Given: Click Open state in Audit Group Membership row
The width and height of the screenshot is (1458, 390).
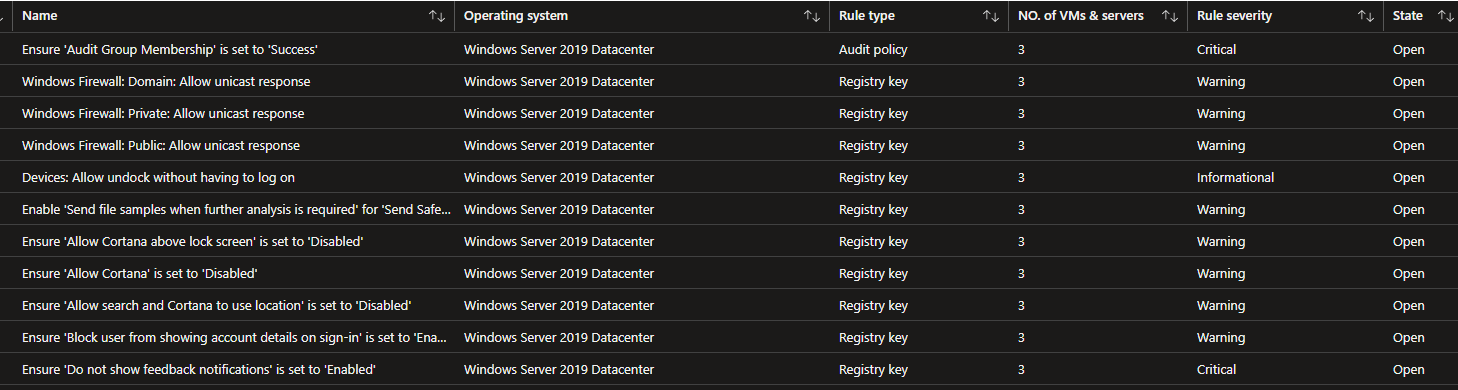Looking at the screenshot, I should [x=1408, y=49].
